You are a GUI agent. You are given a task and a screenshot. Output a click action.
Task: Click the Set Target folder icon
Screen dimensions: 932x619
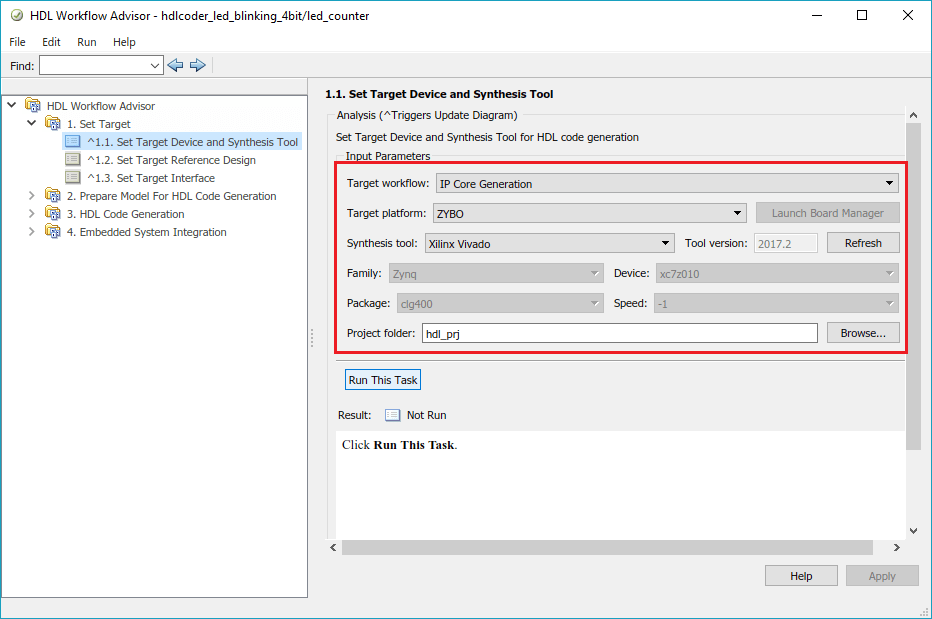click(53, 124)
